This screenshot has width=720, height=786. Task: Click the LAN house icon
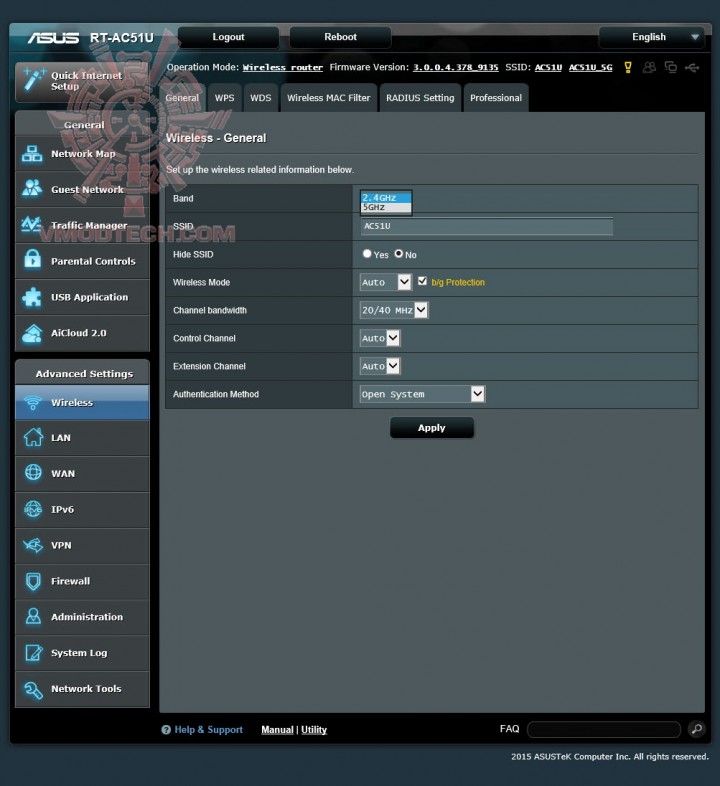point(33,437)
